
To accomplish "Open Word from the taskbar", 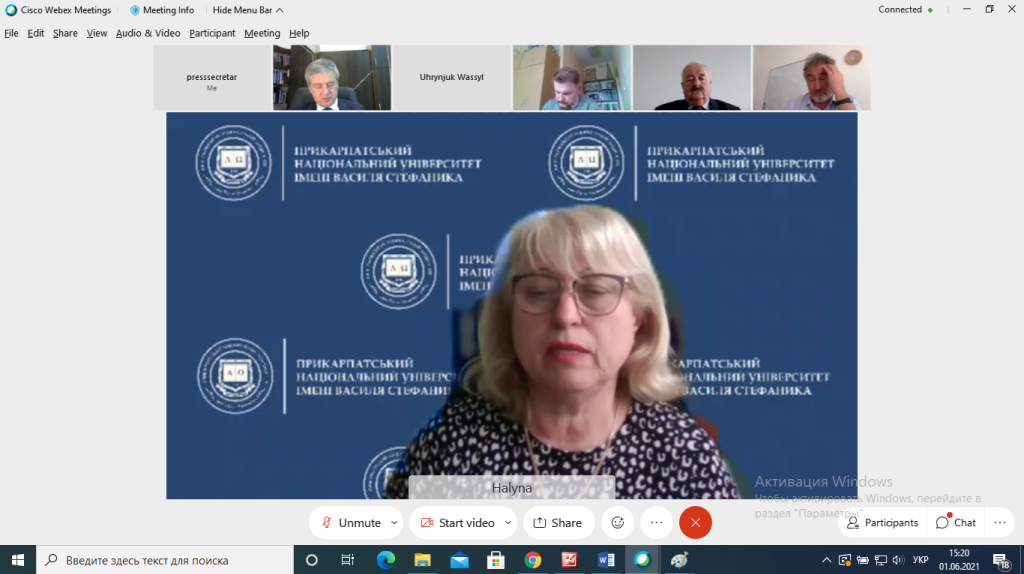I will click(x=606, y=560).
